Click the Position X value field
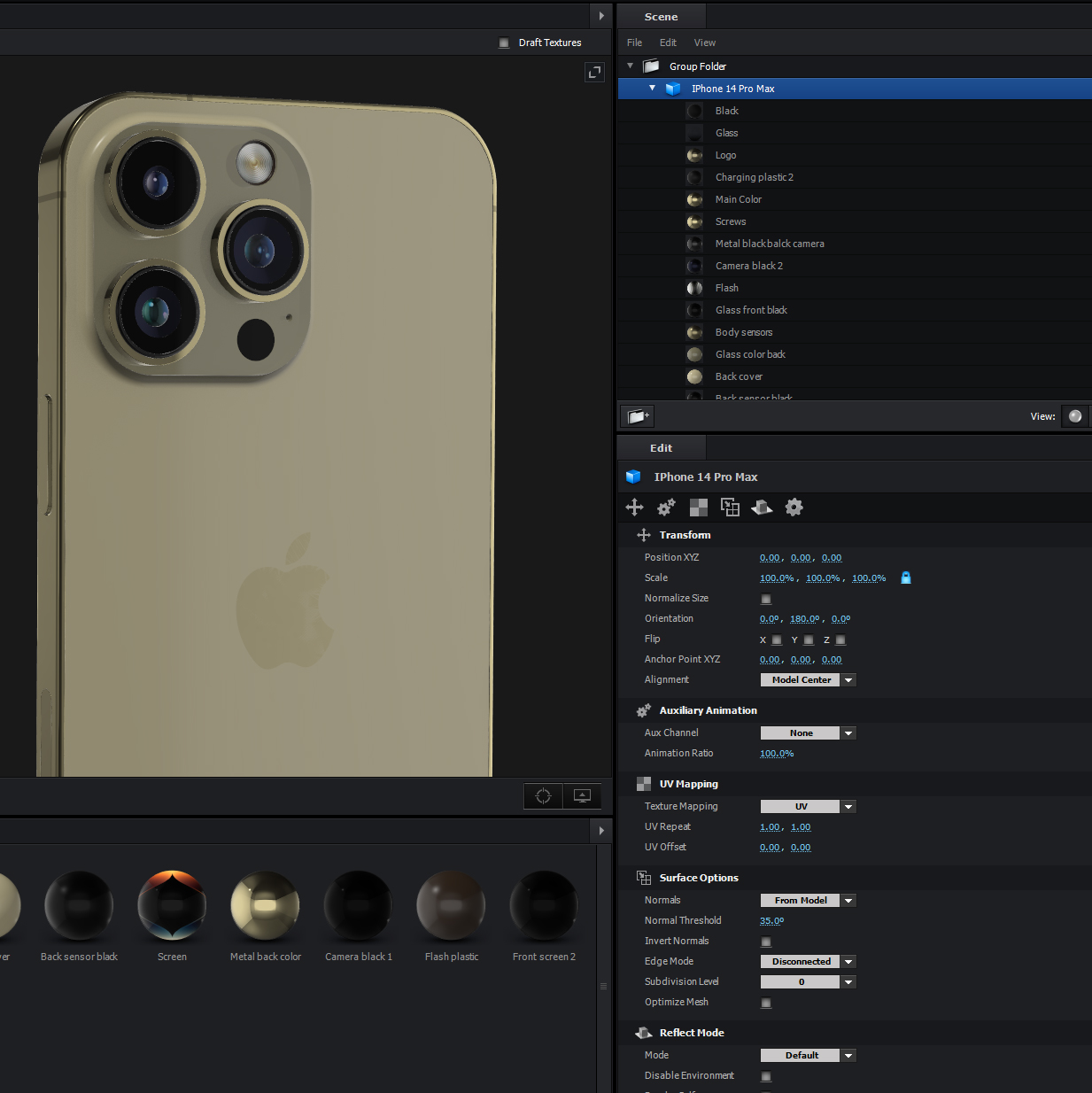 pyautogui.click(x=770, y=558)
